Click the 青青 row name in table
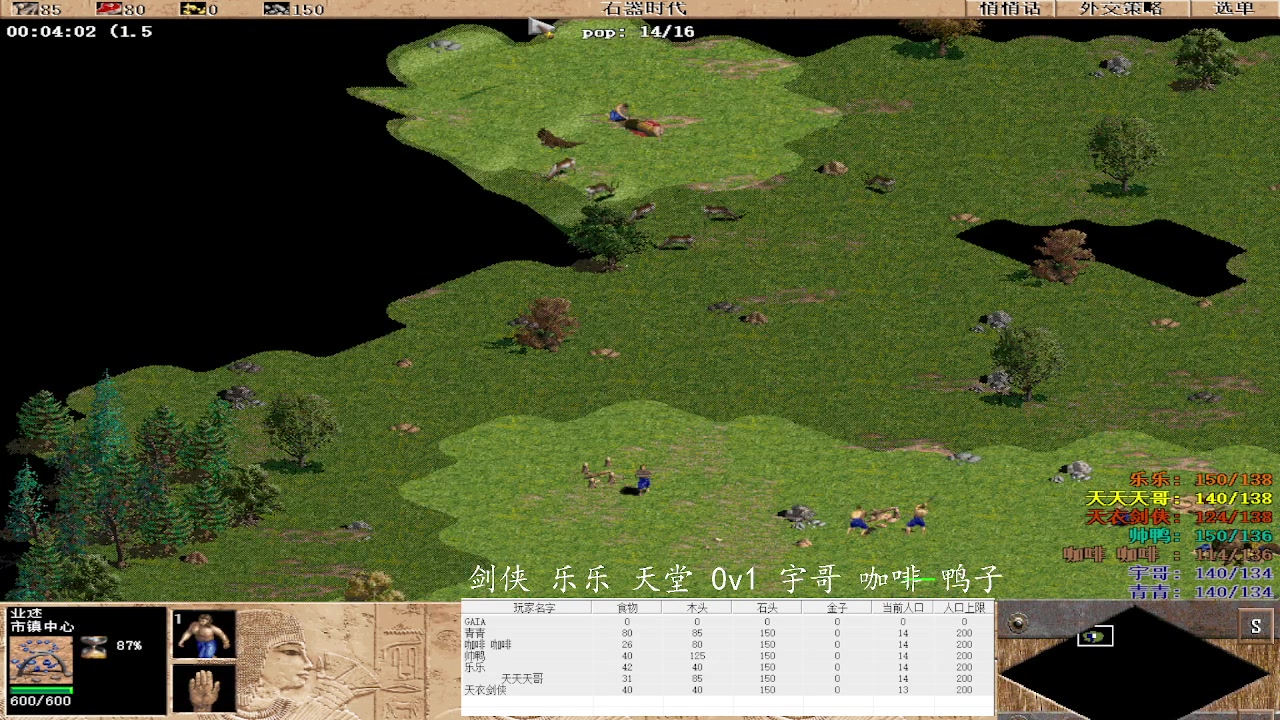 [475, 633]
